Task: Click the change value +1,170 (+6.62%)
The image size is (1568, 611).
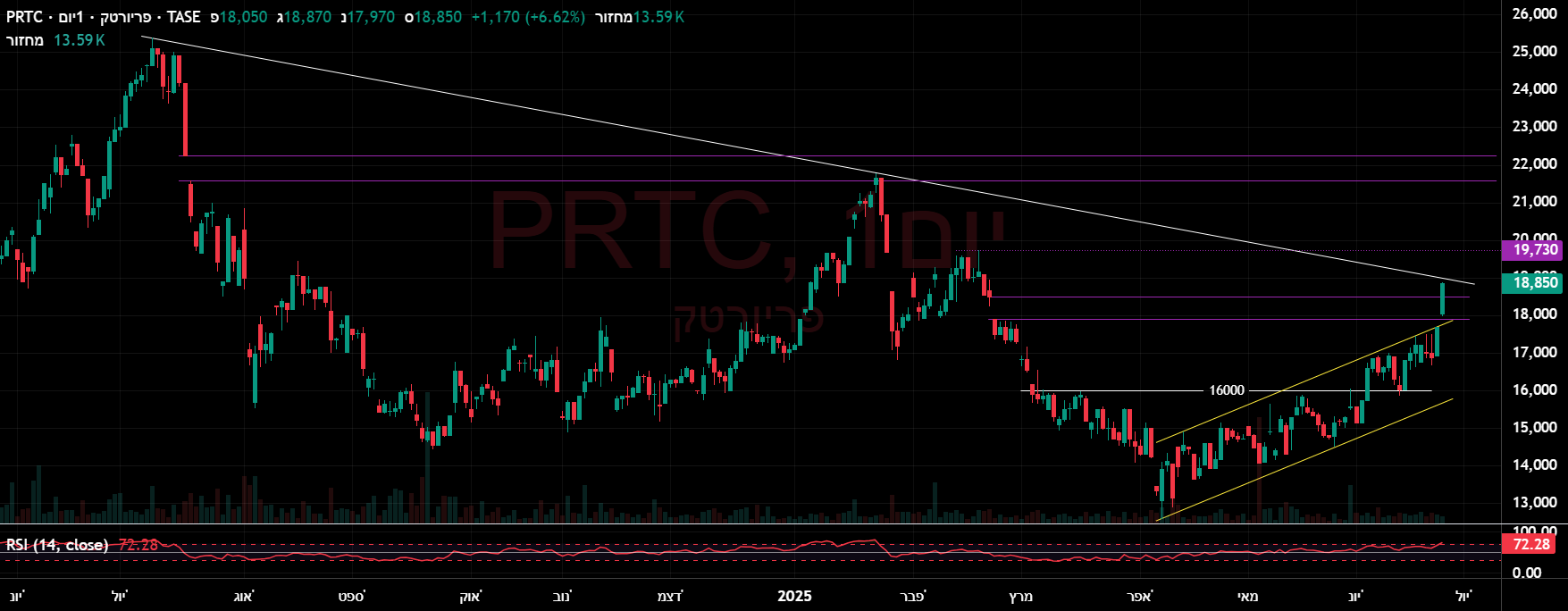Action: tap(528, 17)
